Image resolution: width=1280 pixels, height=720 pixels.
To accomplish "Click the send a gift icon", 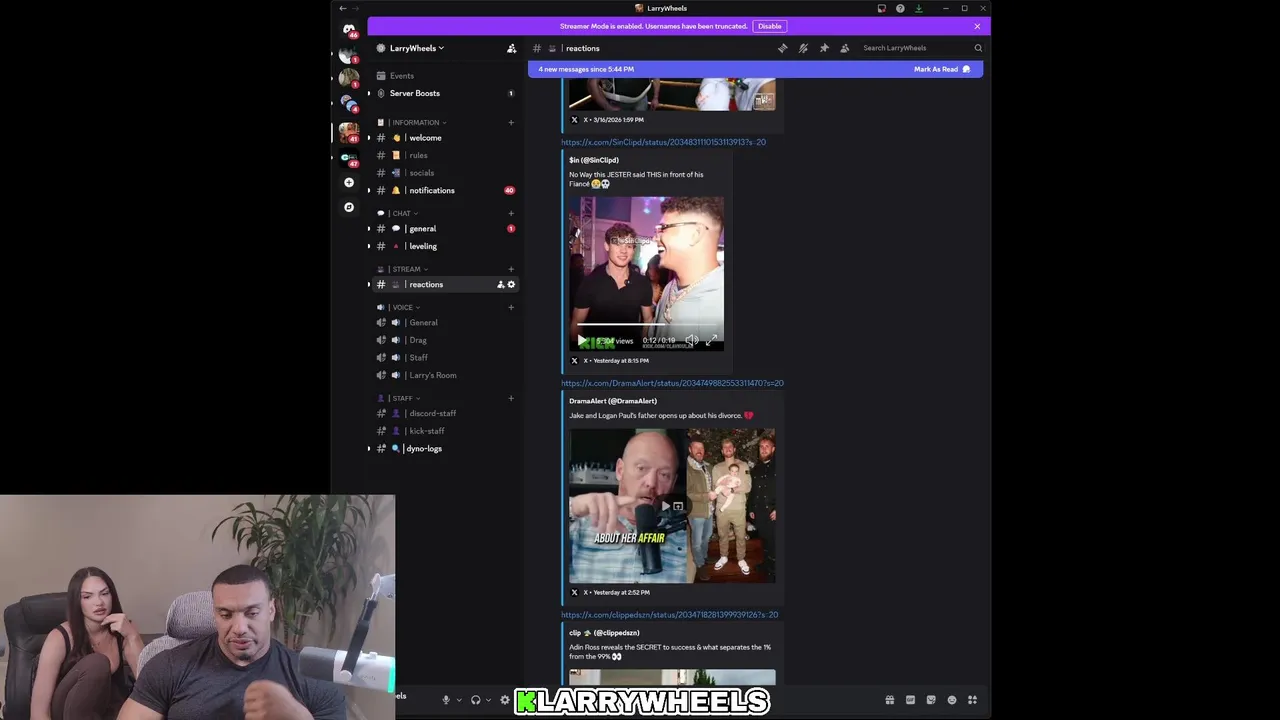I will 889,700.
